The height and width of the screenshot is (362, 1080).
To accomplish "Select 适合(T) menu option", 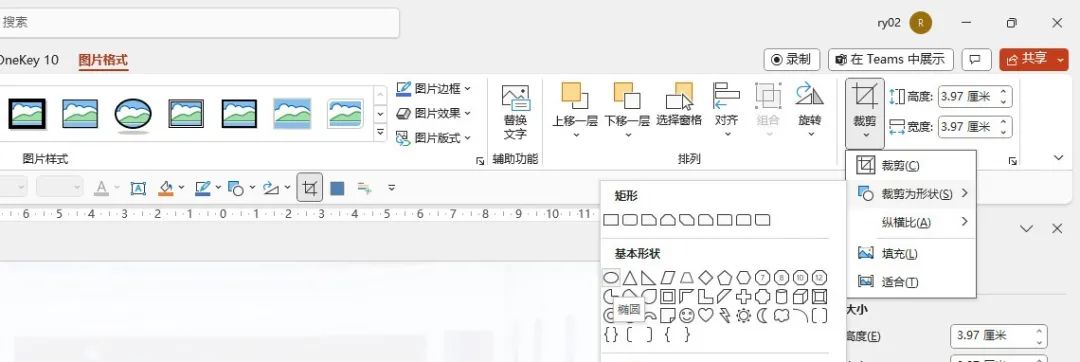I will point(911,281).
